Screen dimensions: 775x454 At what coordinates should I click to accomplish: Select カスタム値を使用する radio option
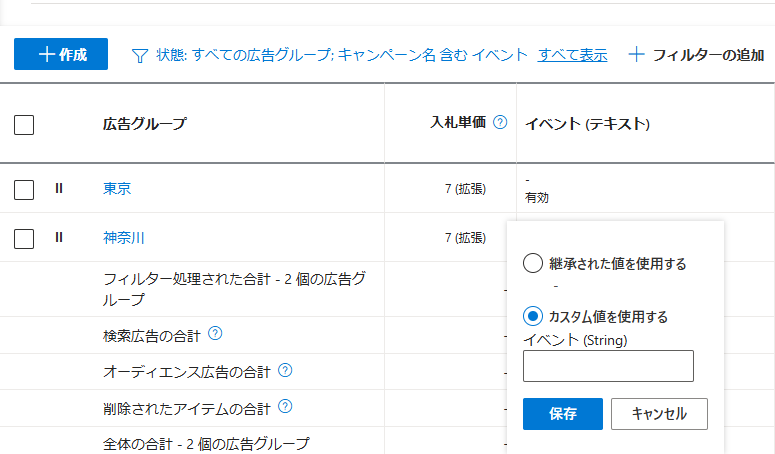tap(533, 316)
